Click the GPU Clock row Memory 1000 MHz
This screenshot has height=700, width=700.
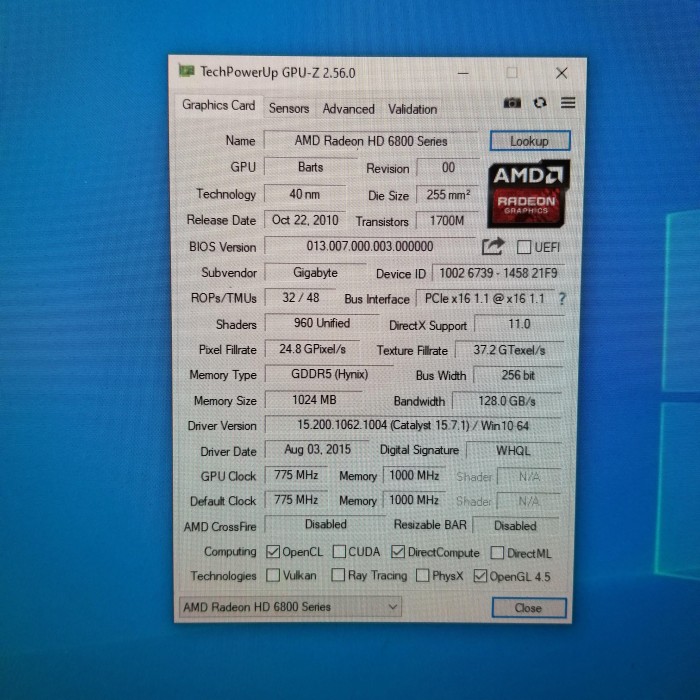tap(414, 475)
